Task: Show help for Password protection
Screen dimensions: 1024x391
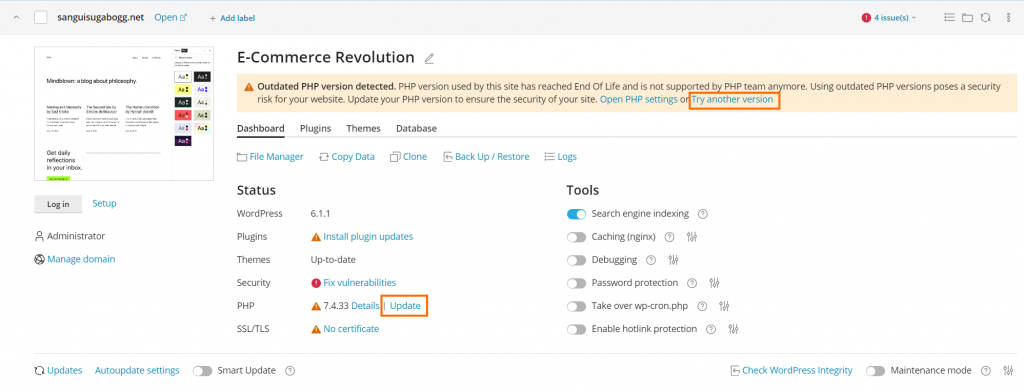Action: click(692, 283)
